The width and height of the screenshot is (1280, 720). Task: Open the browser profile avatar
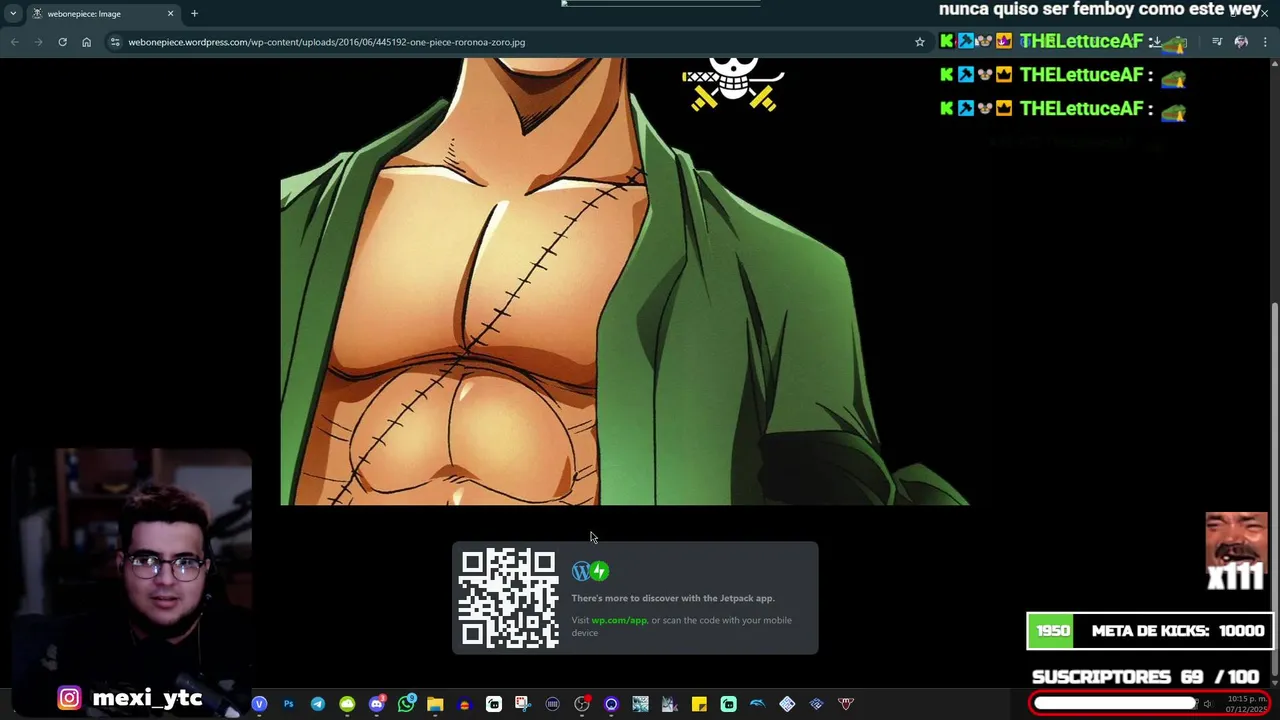[1241, 42]
